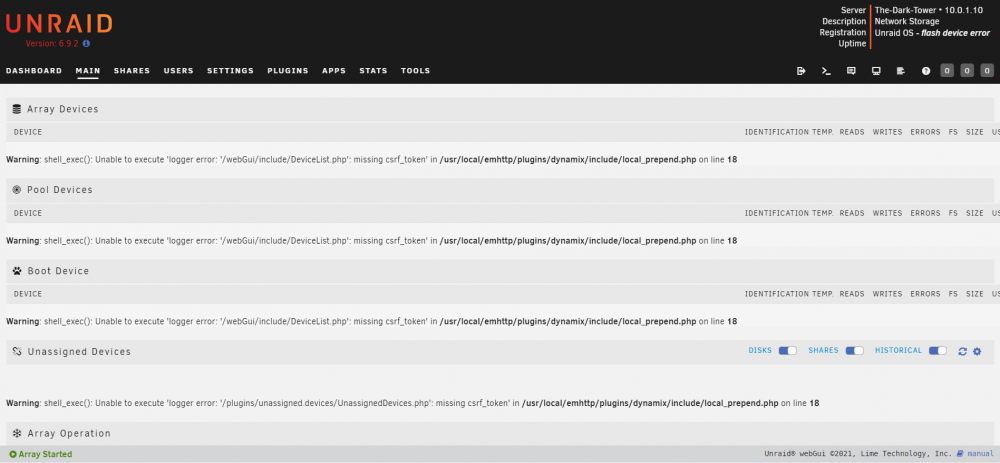Go to the Dashboard menu
1000x463 pixels.
pyautogui.click(x=34, y=71)
